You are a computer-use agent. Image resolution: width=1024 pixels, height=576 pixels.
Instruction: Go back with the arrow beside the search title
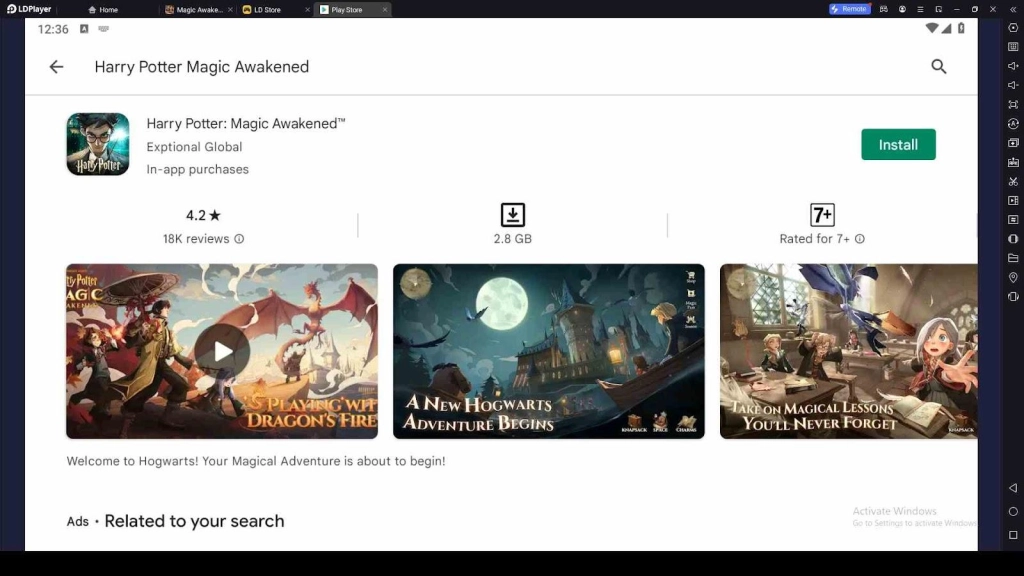tap(56, 67)
